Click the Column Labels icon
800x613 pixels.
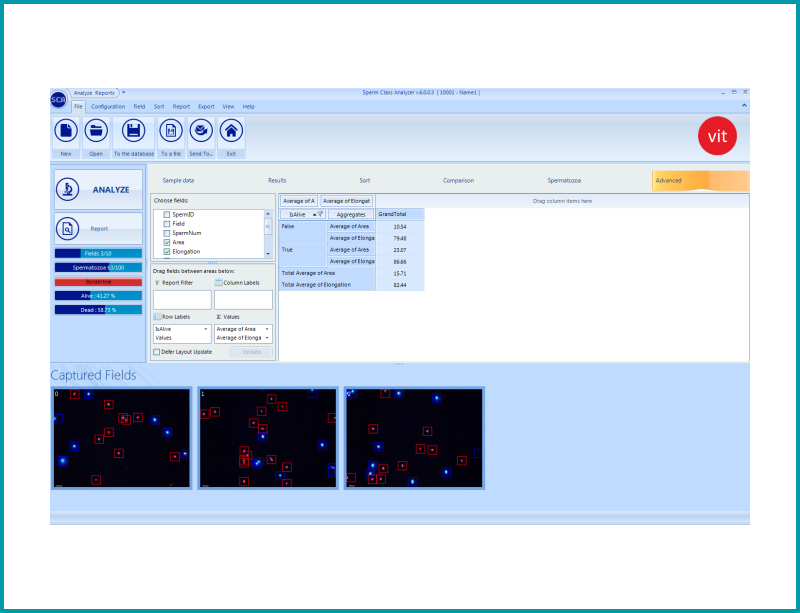click(x=218, y=282)
